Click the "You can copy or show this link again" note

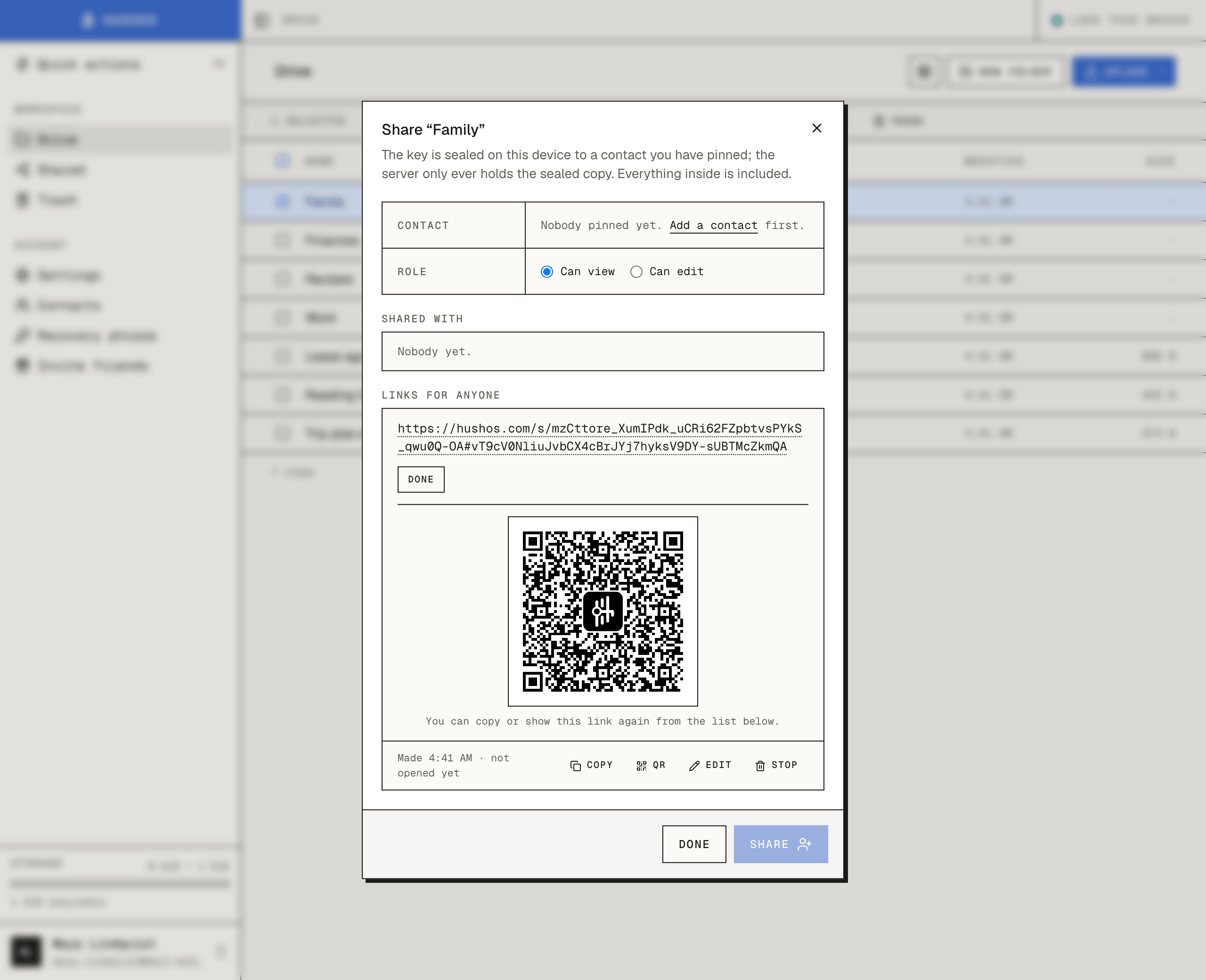[x=602, y=721]
